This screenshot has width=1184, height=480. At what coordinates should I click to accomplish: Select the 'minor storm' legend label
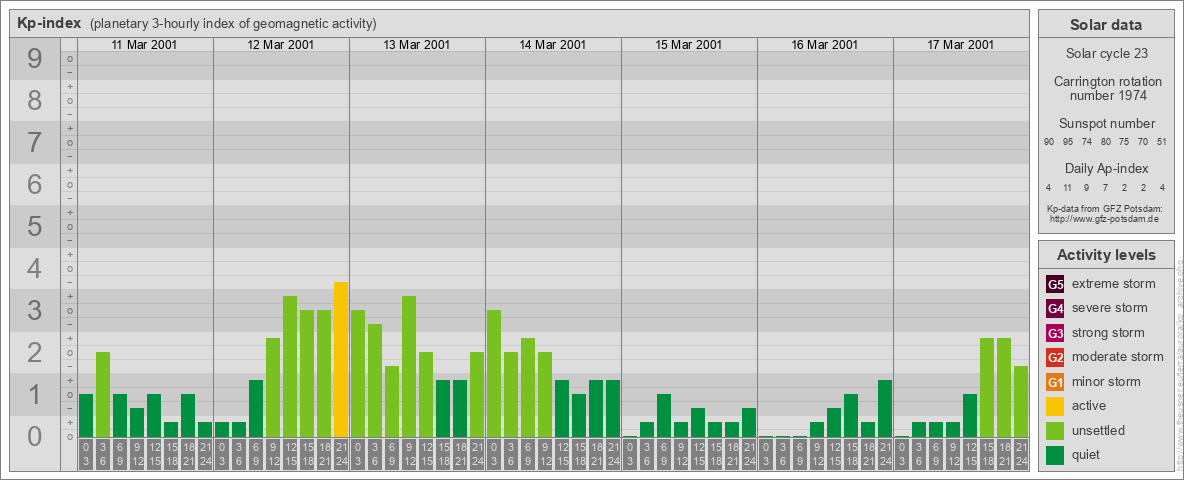click(x=1106, y=381)
